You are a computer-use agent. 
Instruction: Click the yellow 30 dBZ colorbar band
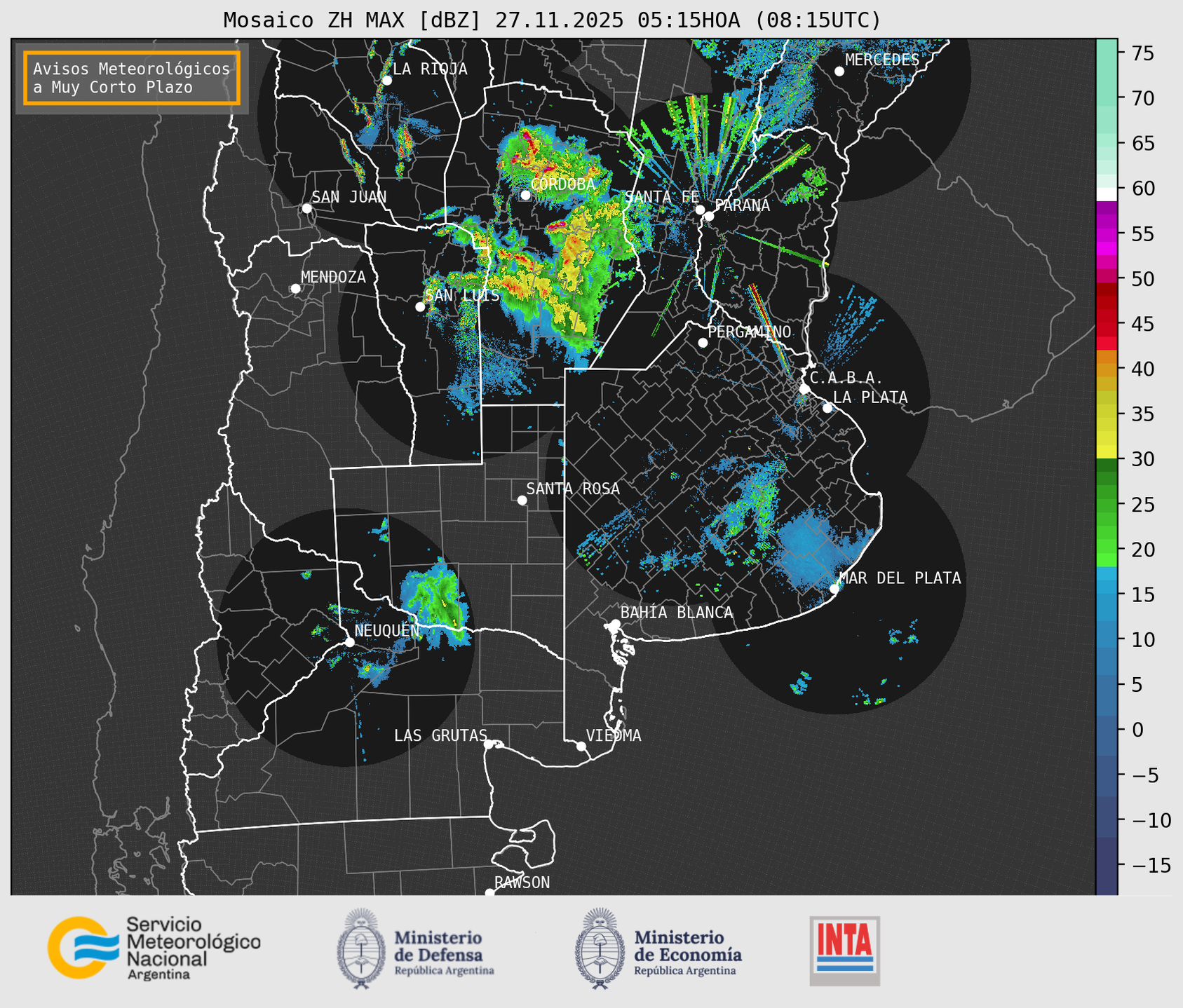click(x=1107, y=452)
